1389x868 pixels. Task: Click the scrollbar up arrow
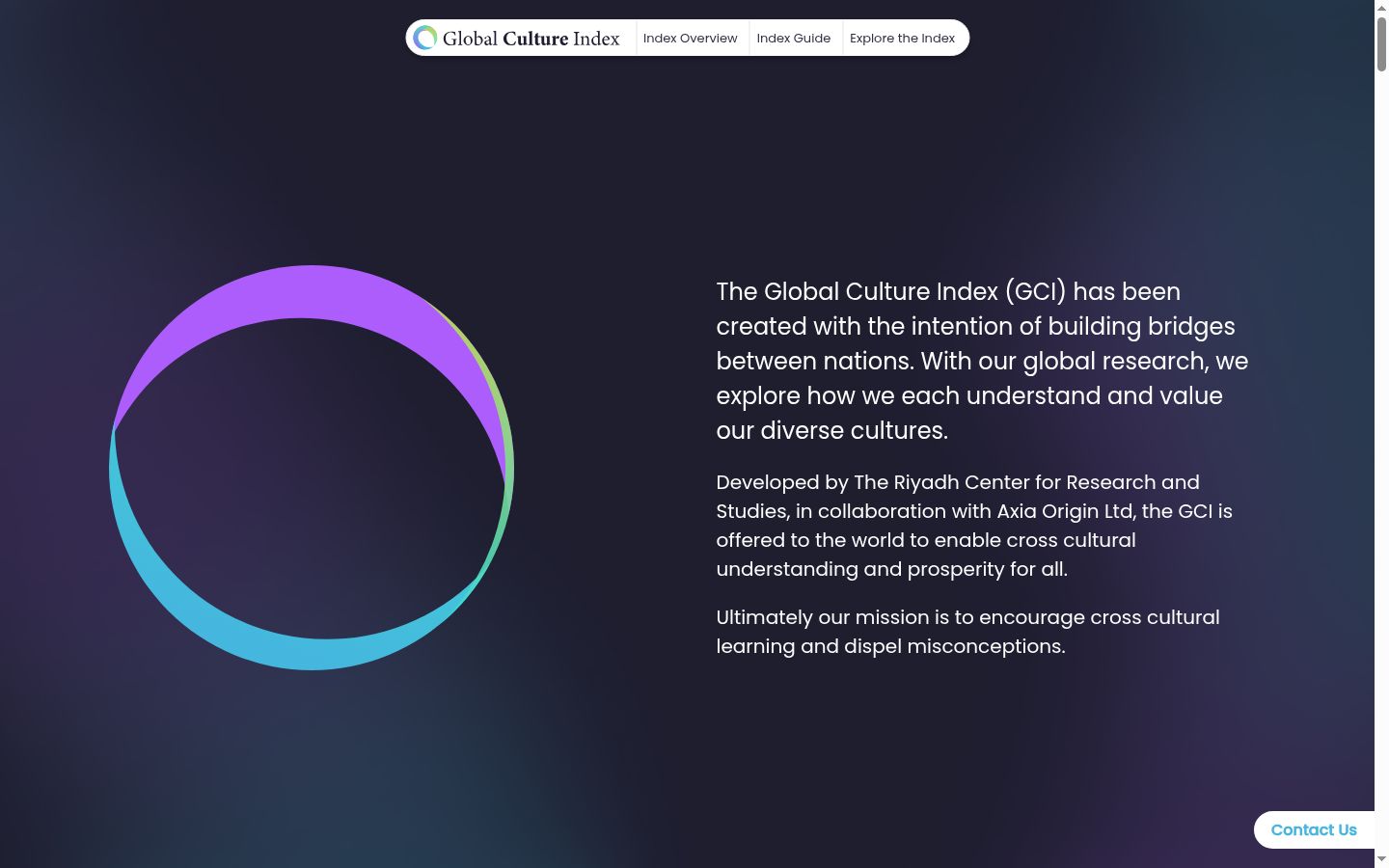pyautogui.click(x=1381, y=7)
